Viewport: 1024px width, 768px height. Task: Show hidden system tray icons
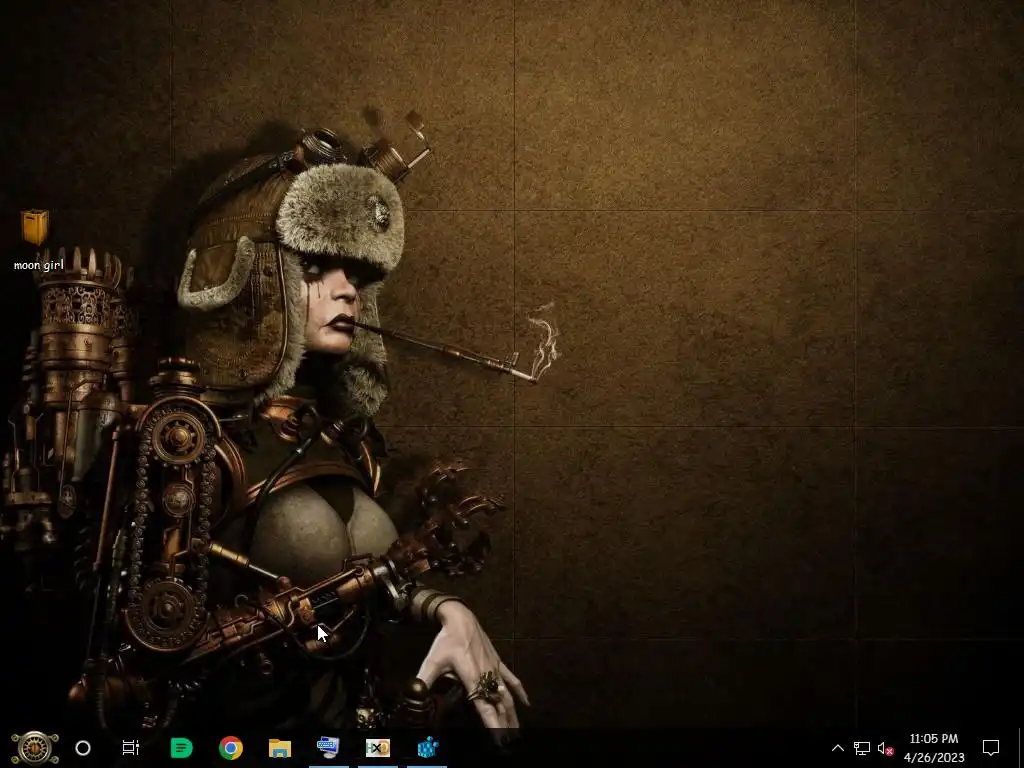tap(838, 748)
